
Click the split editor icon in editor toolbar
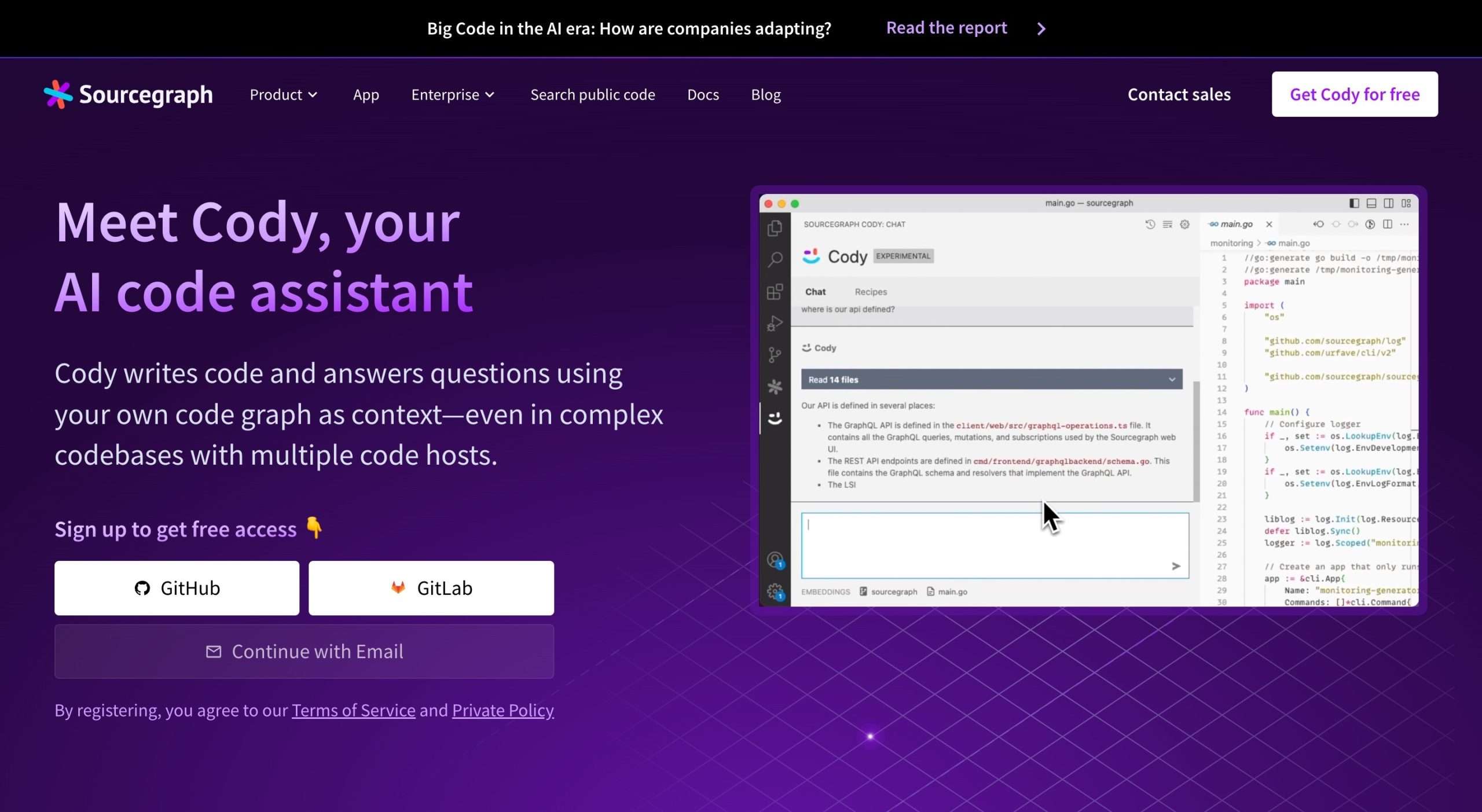[1387, 225]
